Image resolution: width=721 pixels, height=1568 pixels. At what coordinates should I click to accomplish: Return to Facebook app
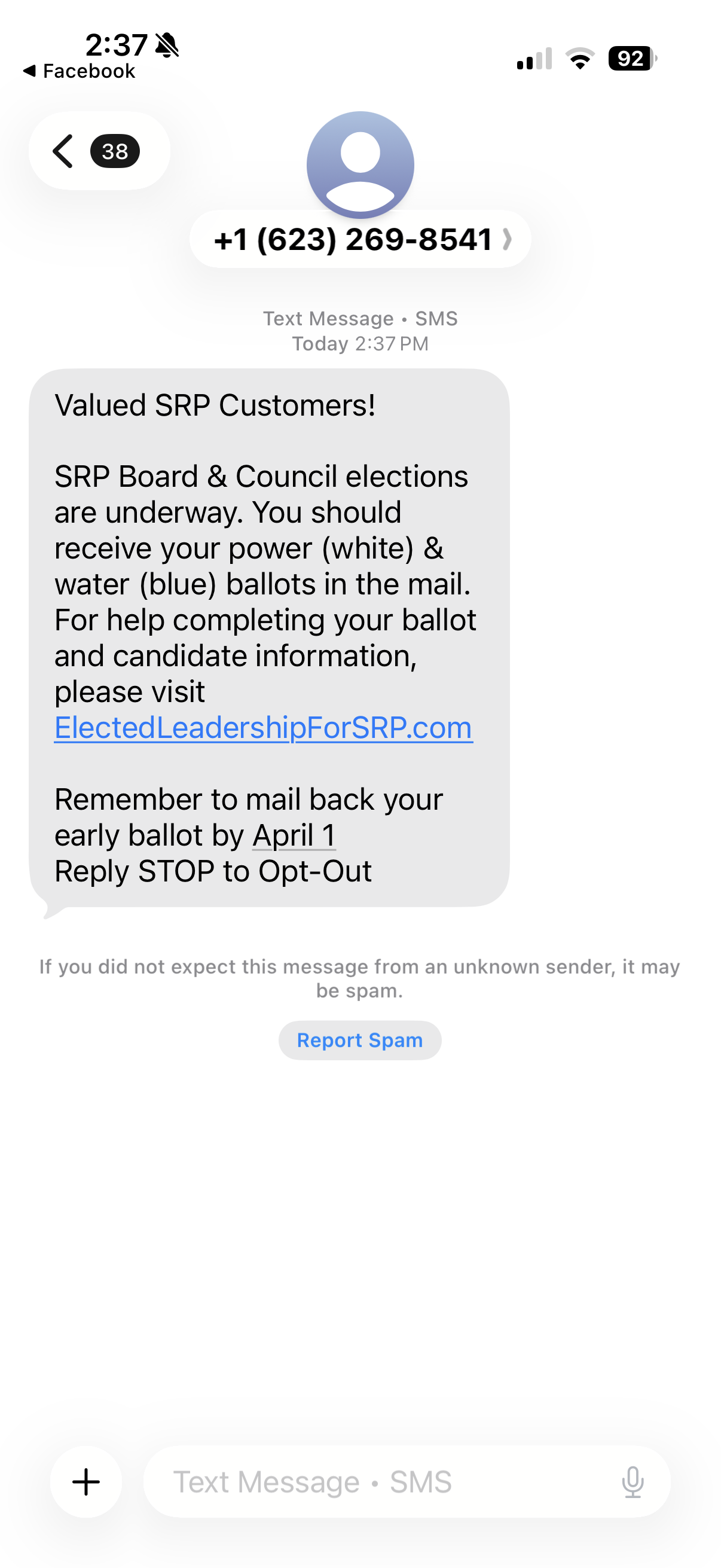pyautogui.click(x=79, y=71)
